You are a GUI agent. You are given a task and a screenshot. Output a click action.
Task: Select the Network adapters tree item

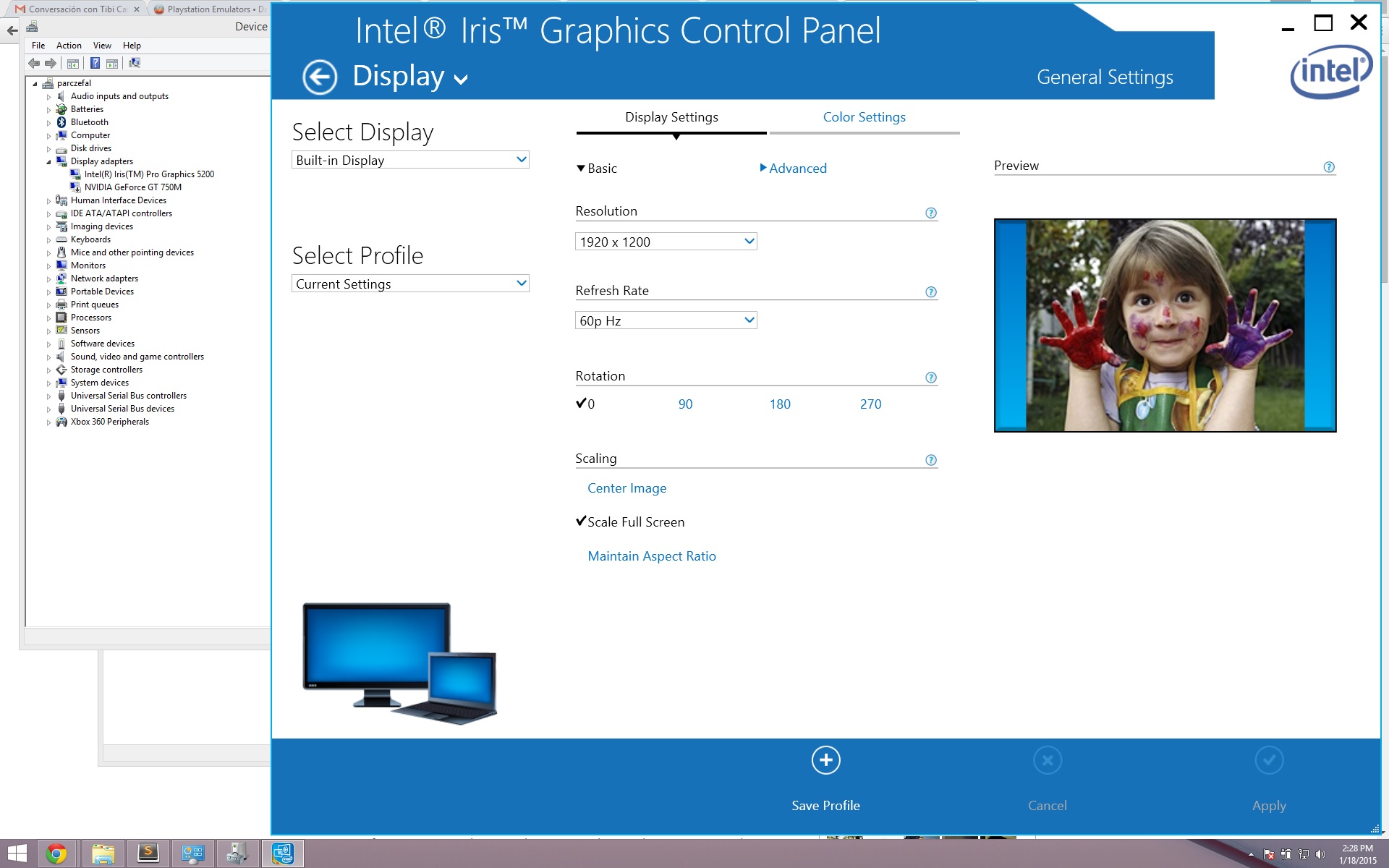tap(104, 278)
